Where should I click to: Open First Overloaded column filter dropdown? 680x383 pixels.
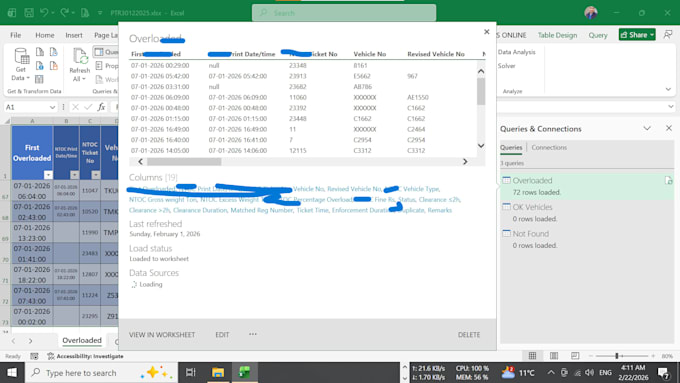tap(48, 175)
